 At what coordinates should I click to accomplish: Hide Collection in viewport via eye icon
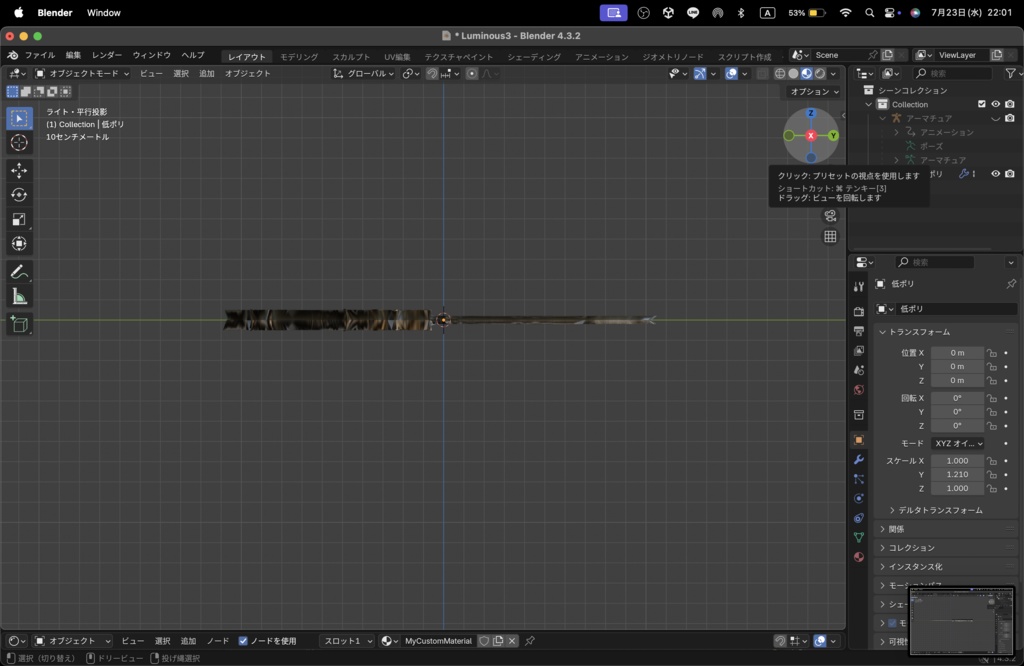pos(995,104)
